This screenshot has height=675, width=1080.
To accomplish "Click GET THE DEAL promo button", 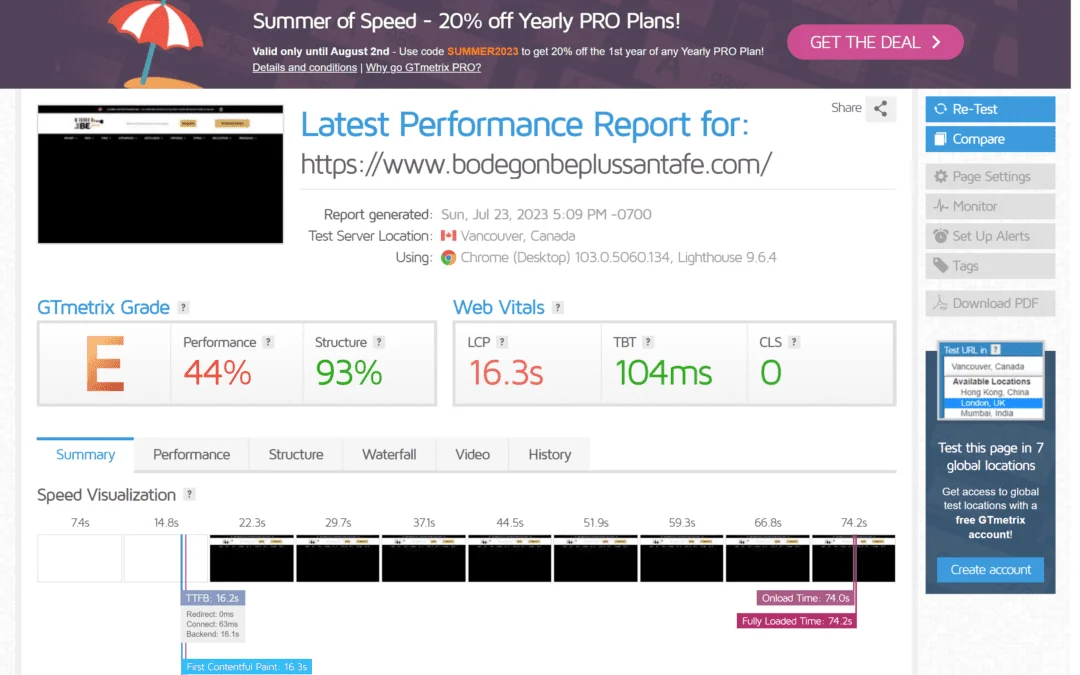I will [875, 42].
